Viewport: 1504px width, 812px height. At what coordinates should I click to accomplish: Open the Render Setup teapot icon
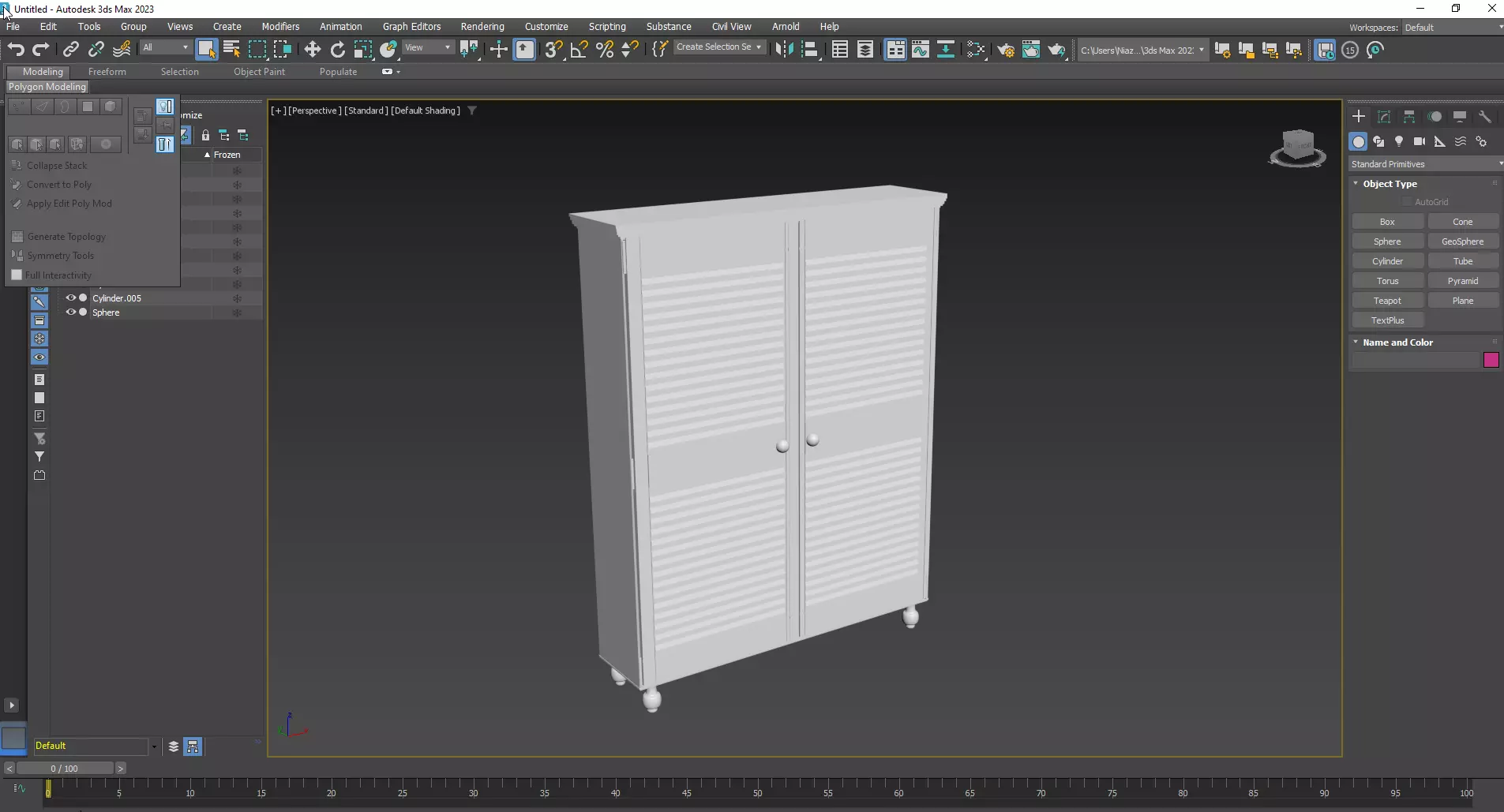pyautogui.click(x=1005, y=50)
